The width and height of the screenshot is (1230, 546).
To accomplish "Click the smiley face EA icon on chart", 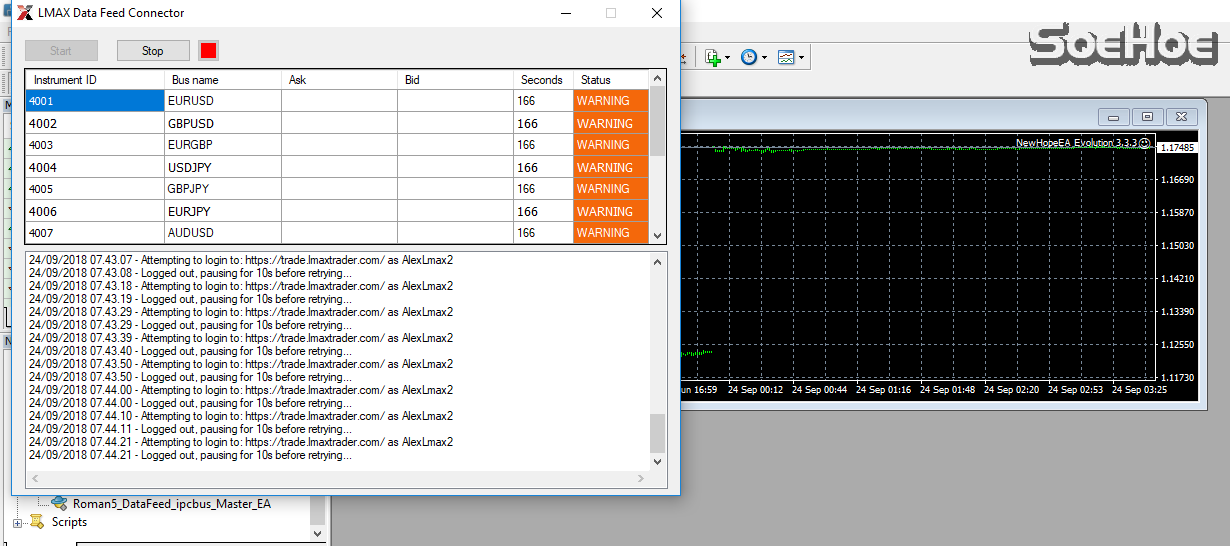I will (x=1144, y=143).
